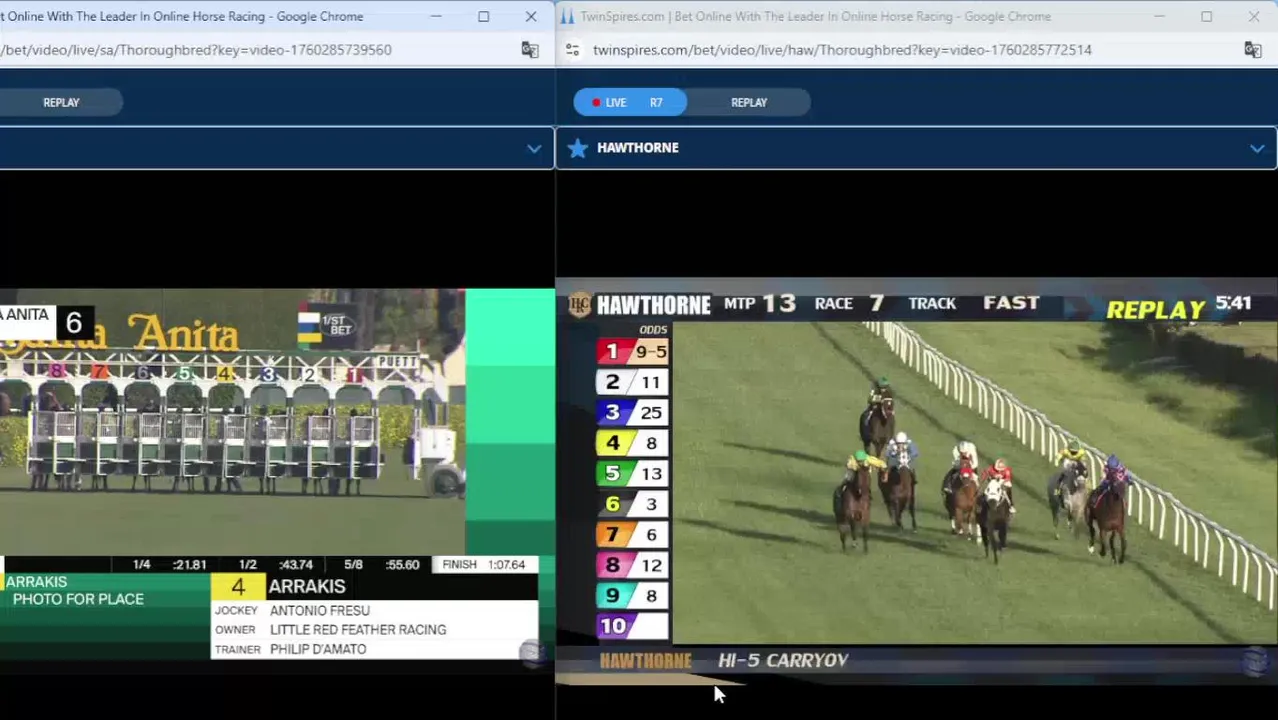
Task: Click jockey ANTONIO FRESU text
Action: tap(320, 610)
